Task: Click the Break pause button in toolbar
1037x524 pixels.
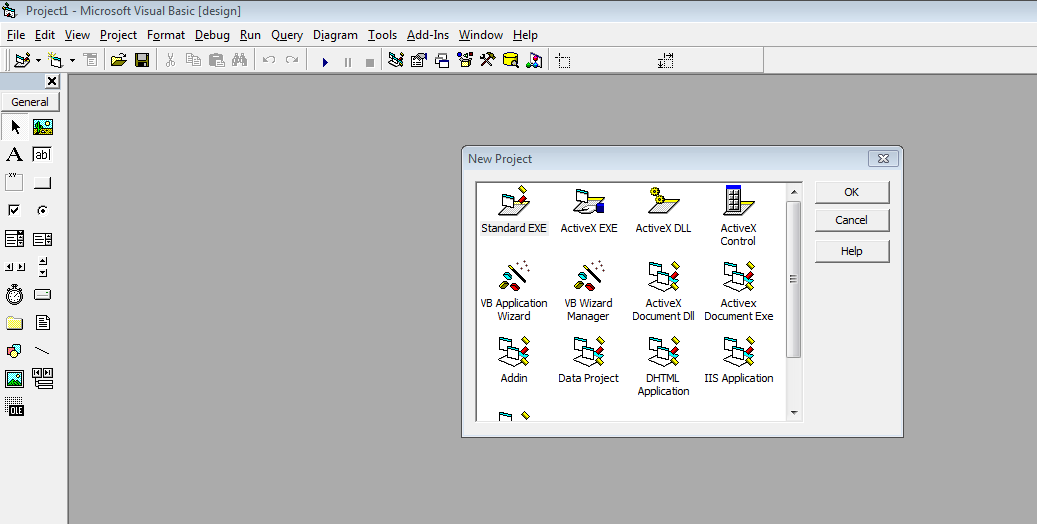Action: (x=348, y=62)
